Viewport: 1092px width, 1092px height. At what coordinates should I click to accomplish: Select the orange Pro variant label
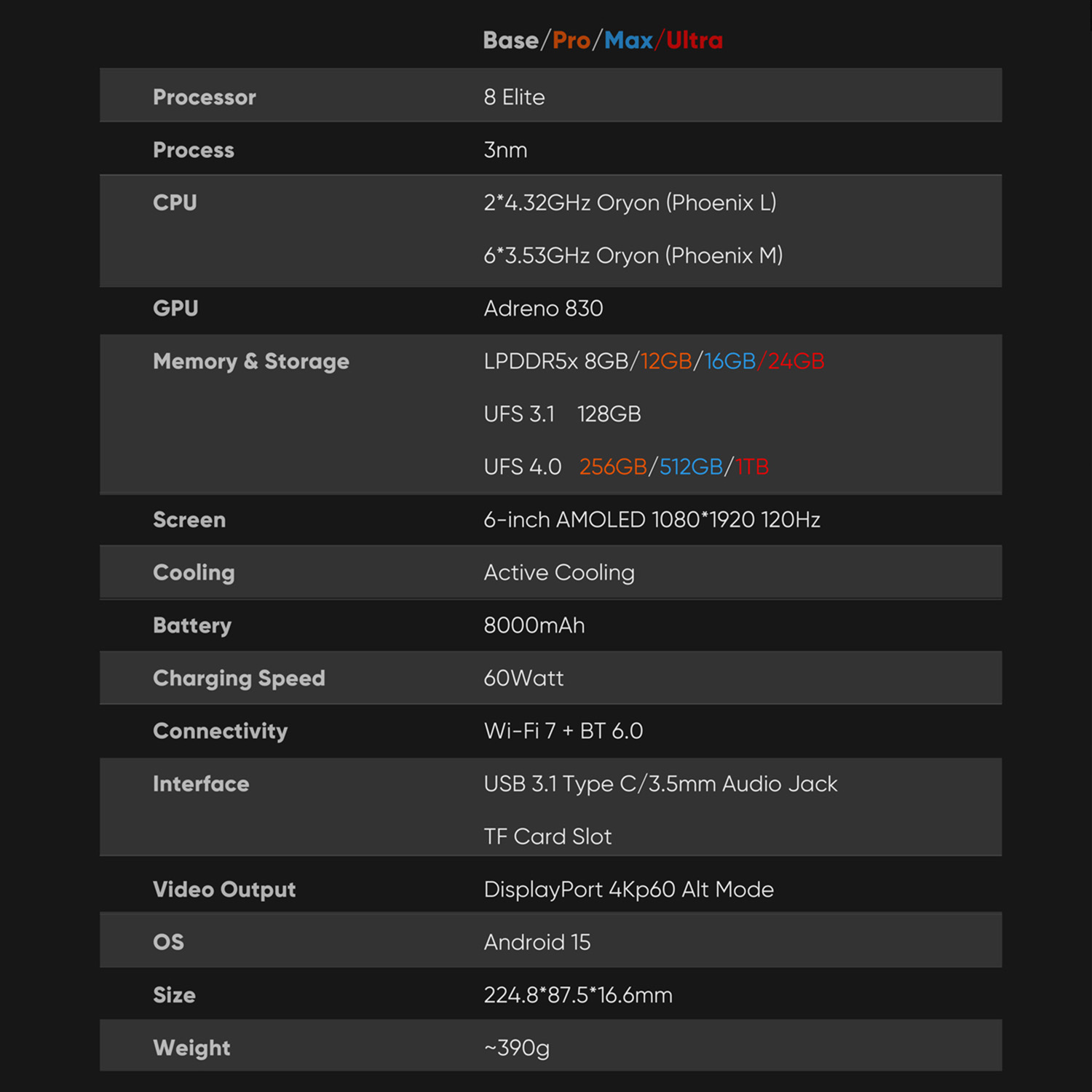(571, 41)
